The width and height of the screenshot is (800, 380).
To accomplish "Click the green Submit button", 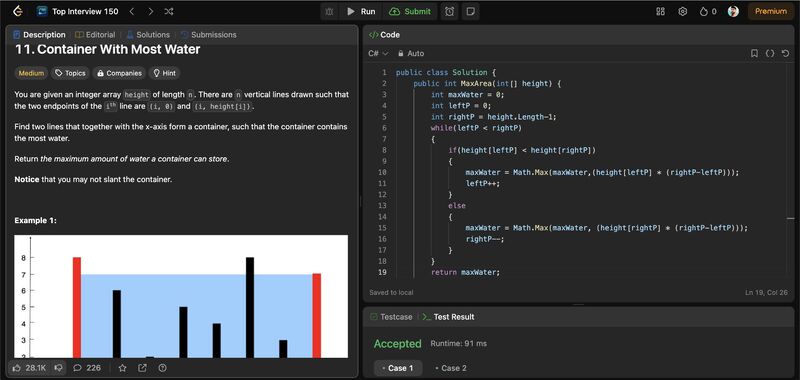I will pyautogui.click(x=411, y=11).
